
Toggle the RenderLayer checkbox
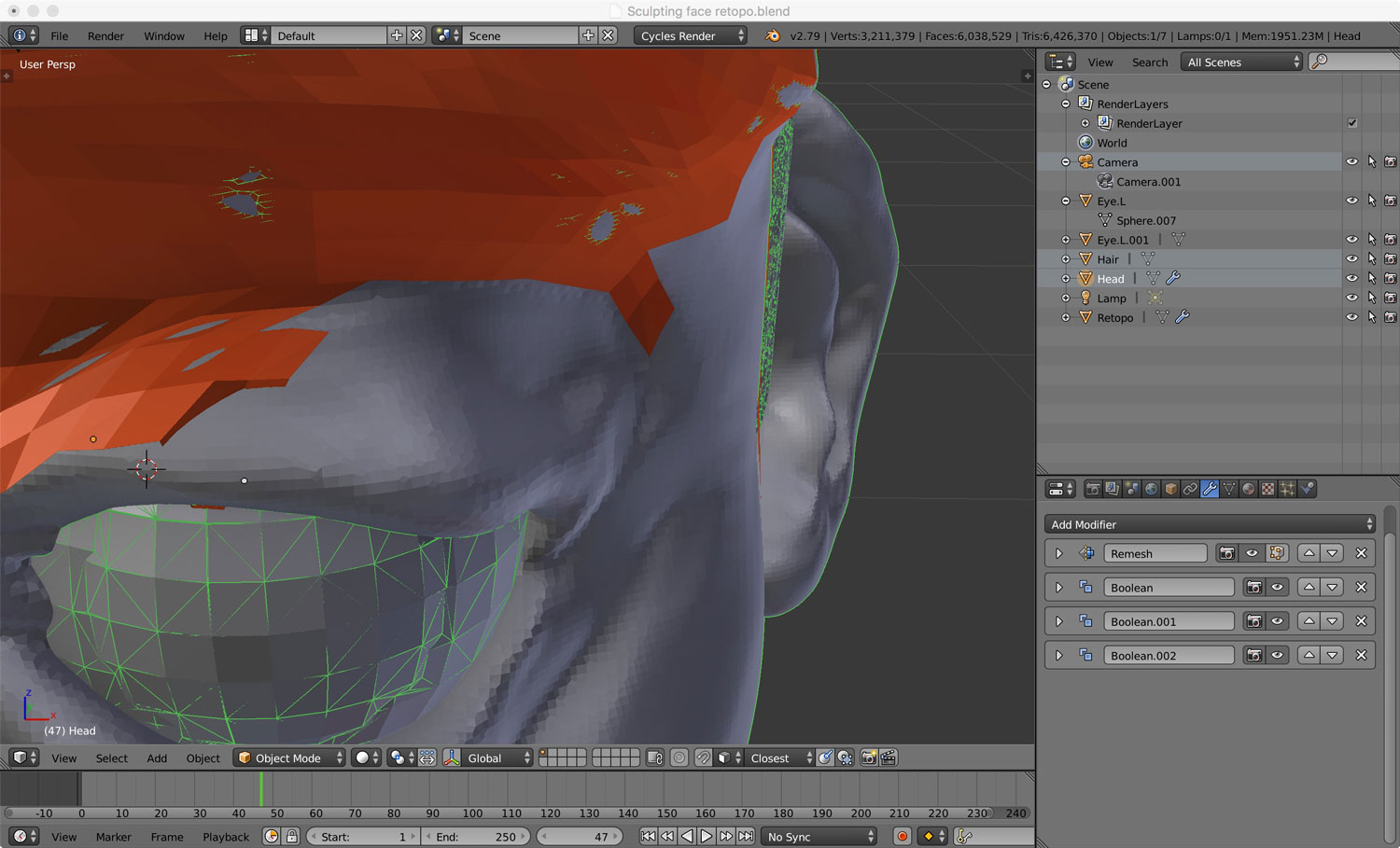tap(1351, 123)
